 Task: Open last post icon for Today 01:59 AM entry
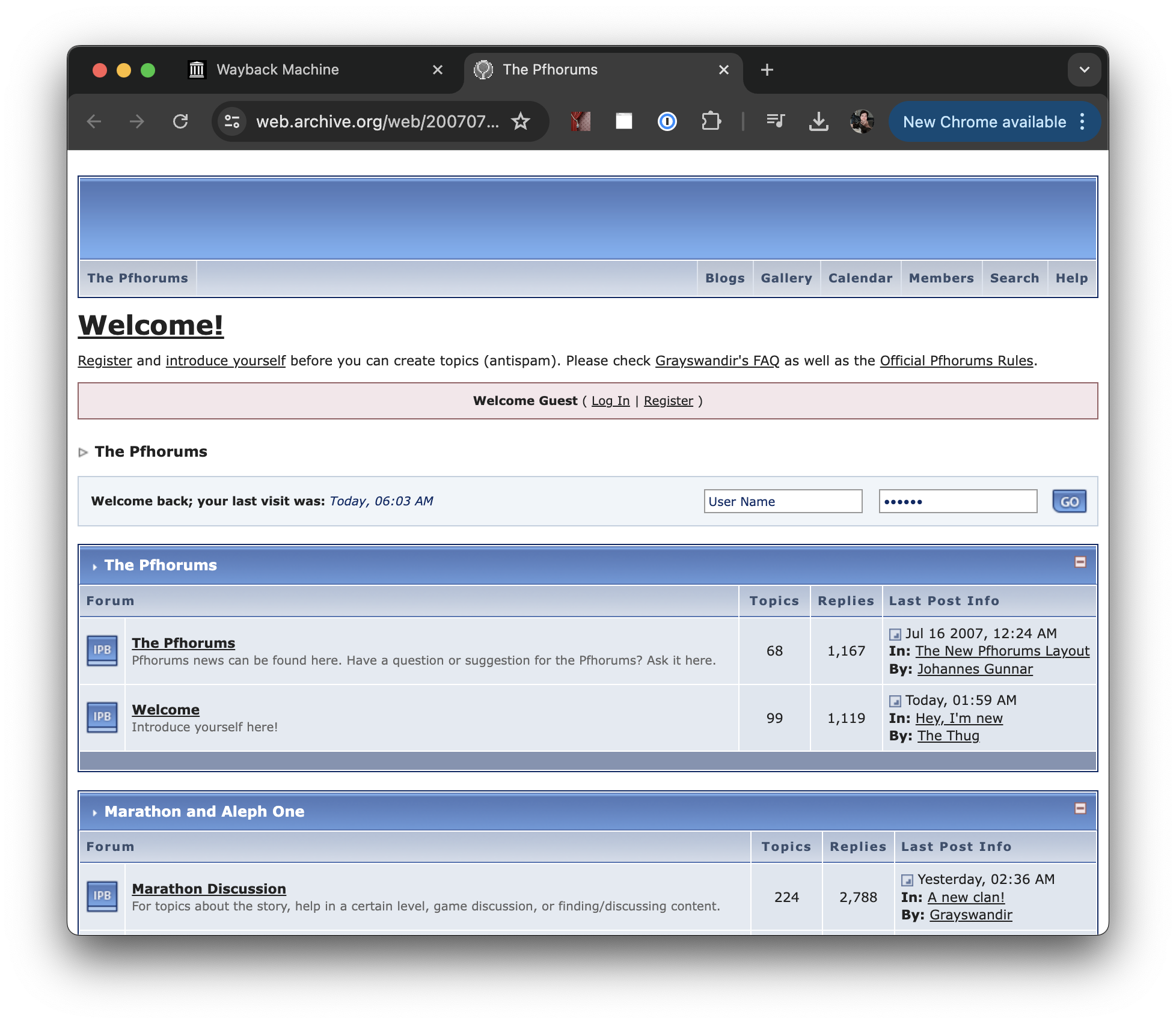(x=895, y=701)
